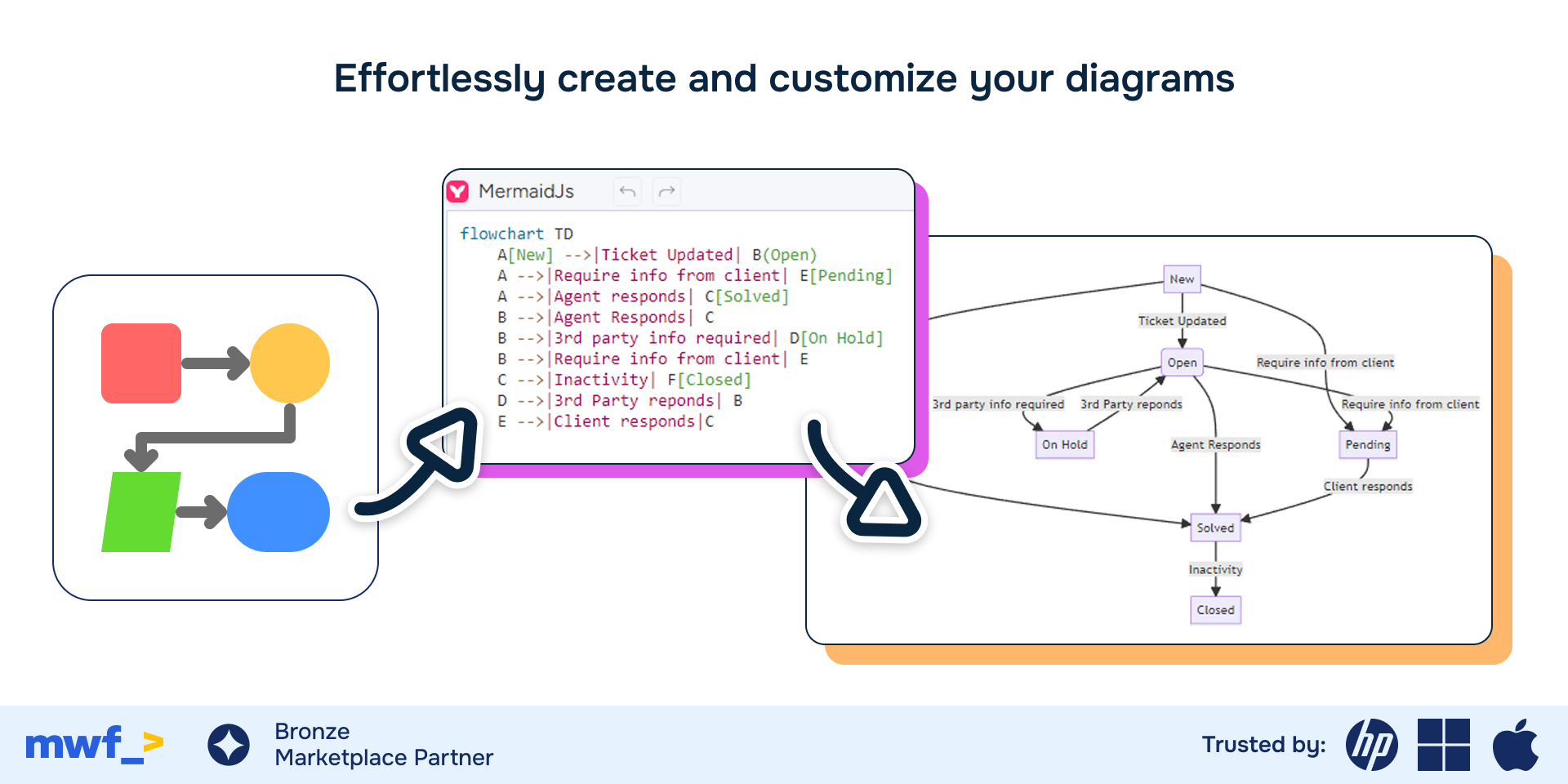
Task: Click the Apple logo
Action: tap(1515, 745)
